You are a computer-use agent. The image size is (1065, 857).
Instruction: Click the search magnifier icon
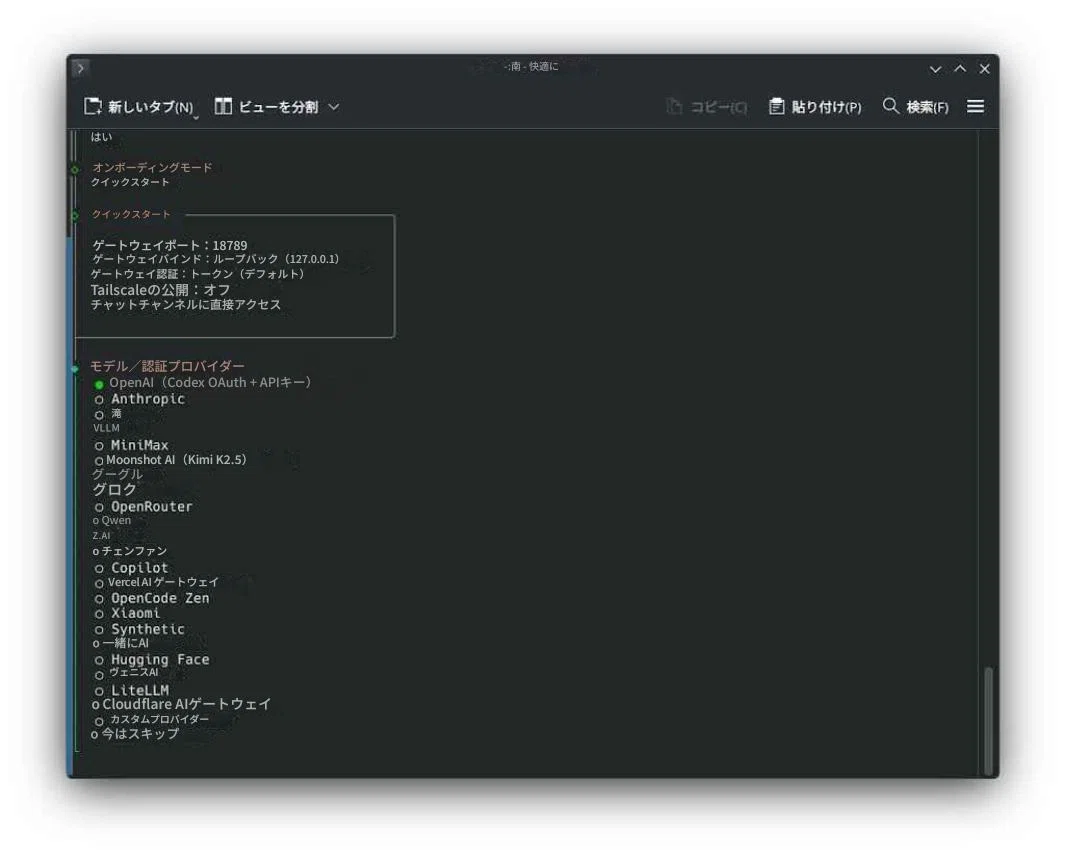(x=890, y=105)
